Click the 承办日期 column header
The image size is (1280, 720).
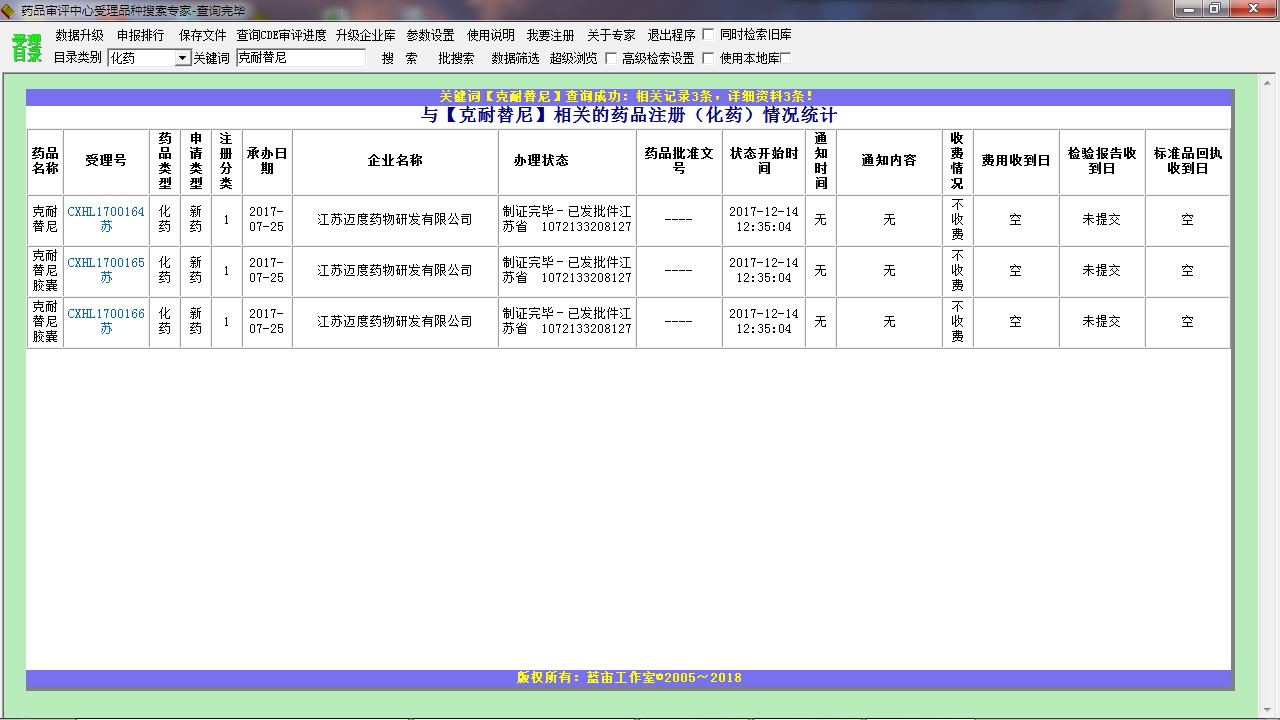click(267, 161)
